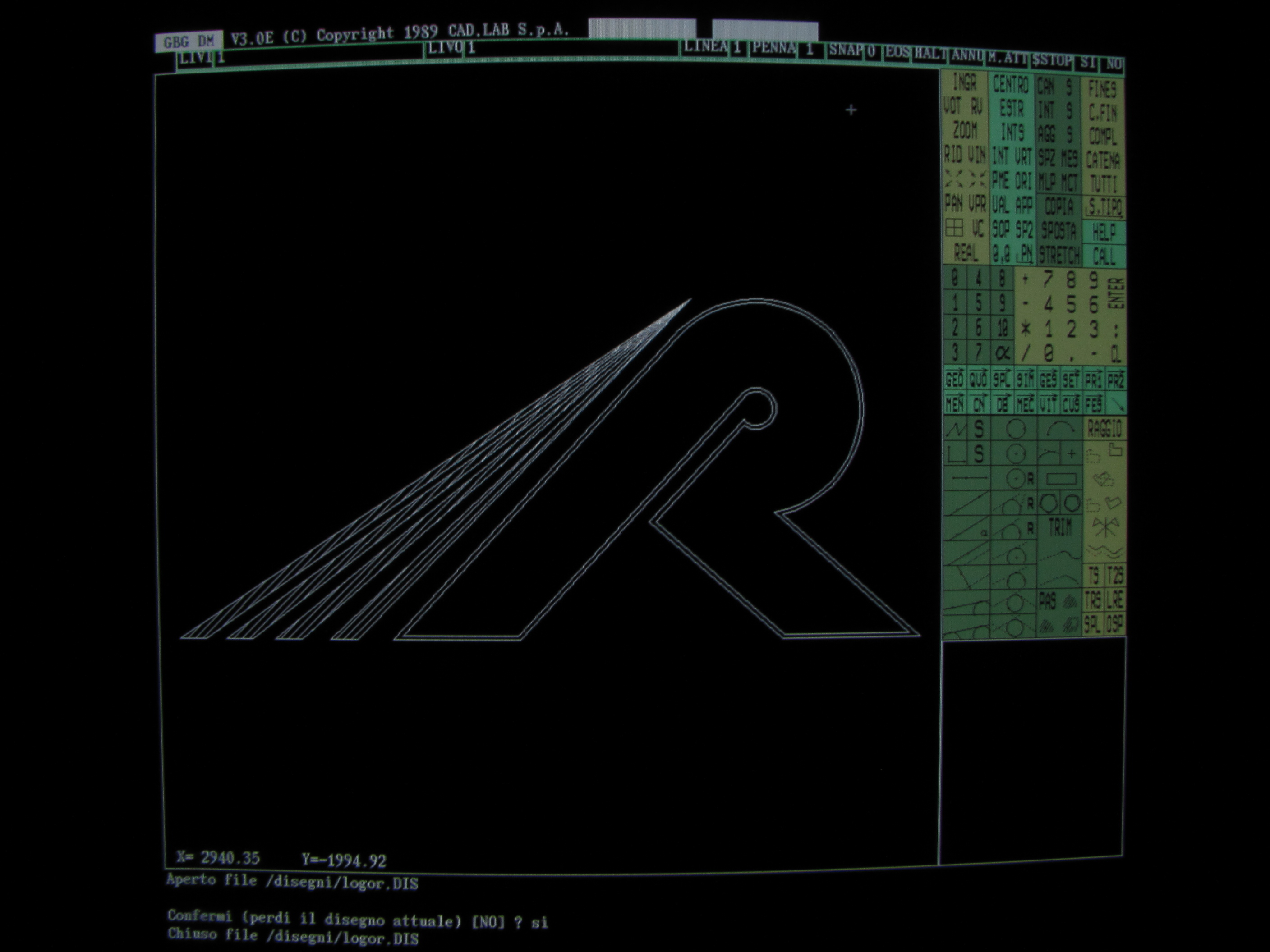This screenshot has height=952, width=1270.
Task: Open the GES submenu
Action: pos(1049,379)
